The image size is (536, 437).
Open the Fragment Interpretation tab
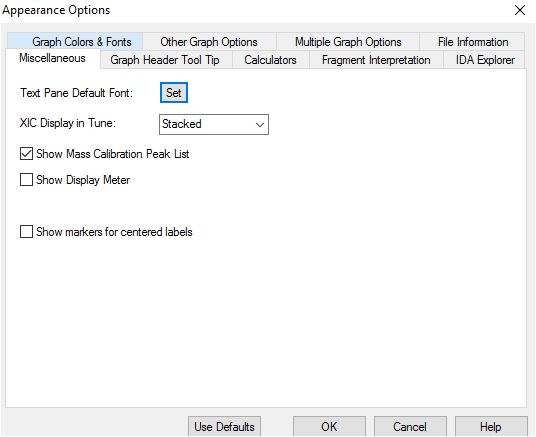(376, 60)
